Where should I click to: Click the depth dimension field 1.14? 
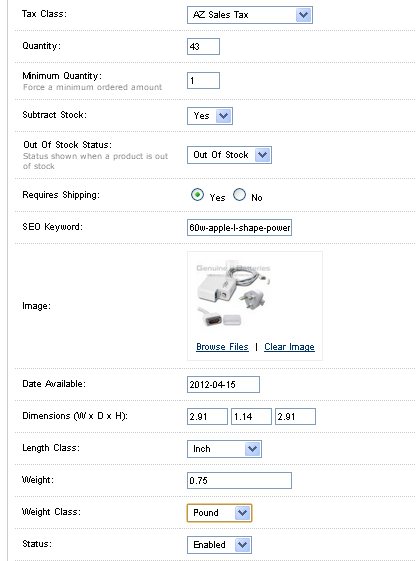(251, 416)
